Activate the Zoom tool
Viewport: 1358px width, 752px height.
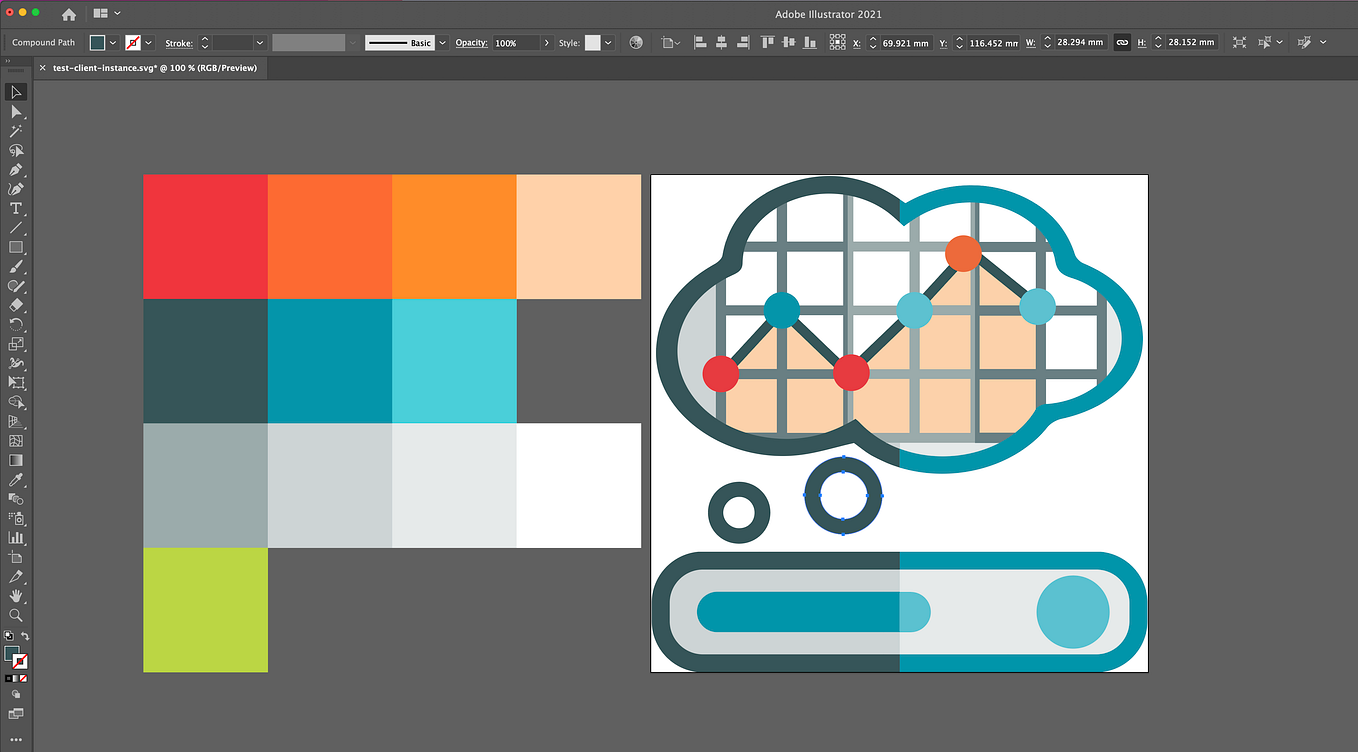coord(16,615)
